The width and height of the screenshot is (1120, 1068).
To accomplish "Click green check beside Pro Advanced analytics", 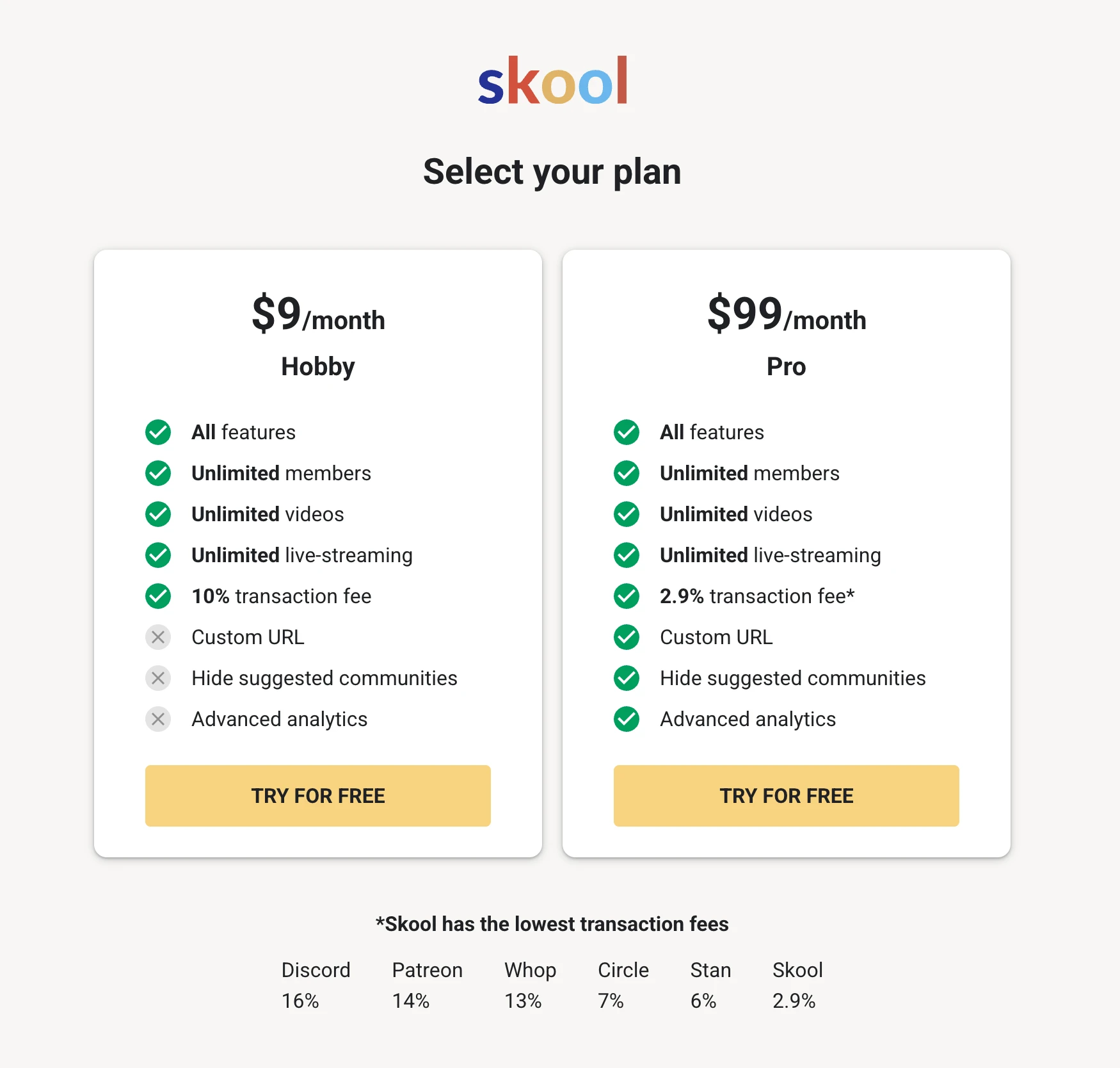I will point(627,719).
